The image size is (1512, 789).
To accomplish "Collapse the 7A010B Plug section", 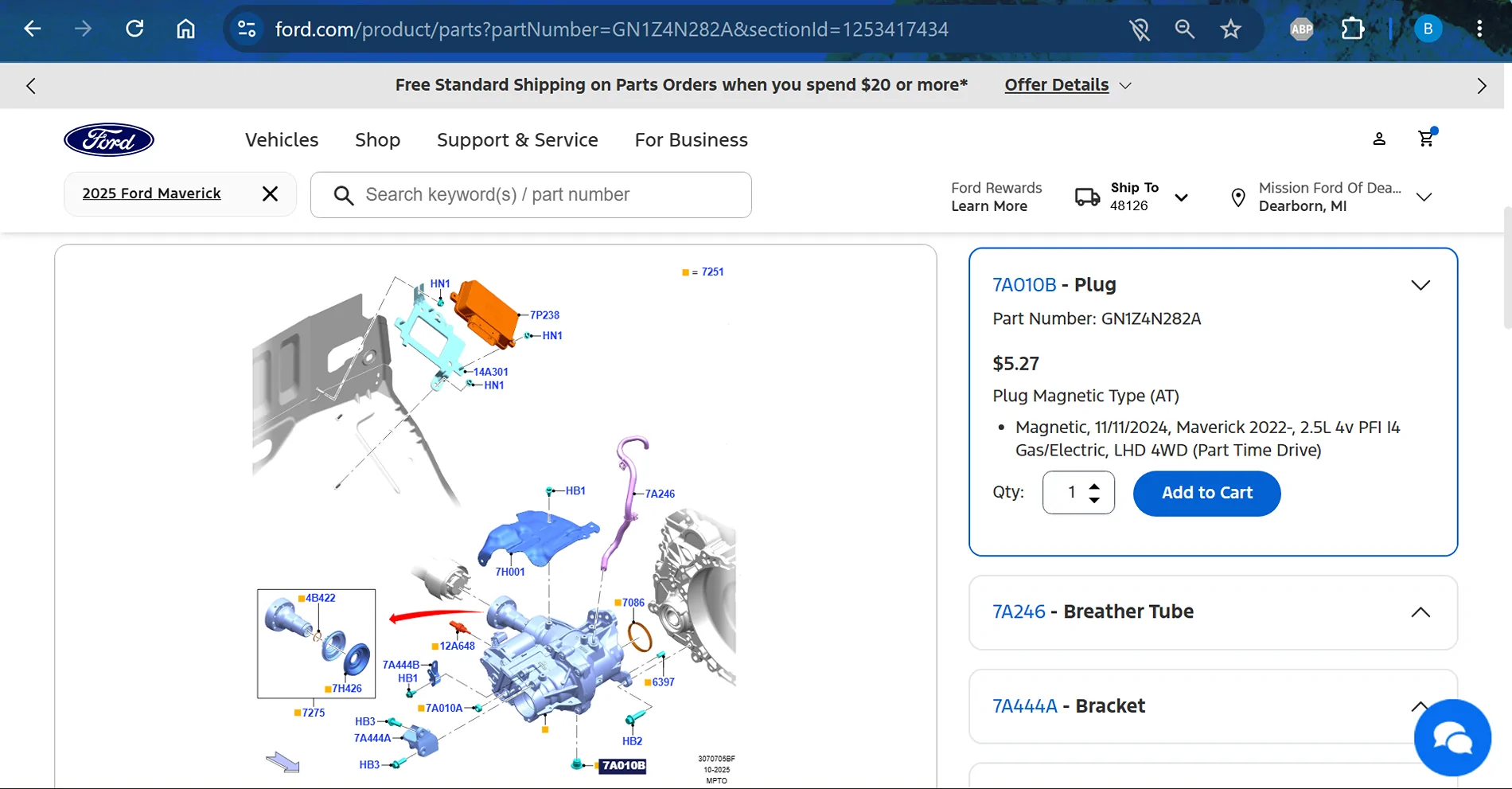I will pyautogui.click(x=1420, y=285).
